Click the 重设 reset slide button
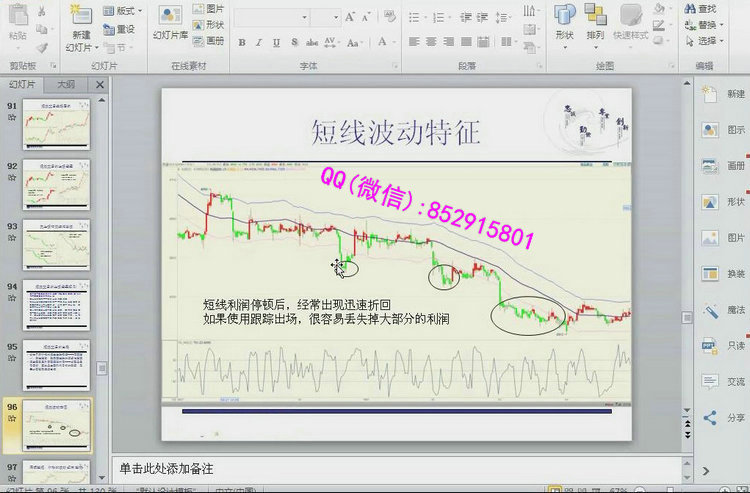Image resolution: width=750 pixels, height=493 pixels. pos(118,27)
